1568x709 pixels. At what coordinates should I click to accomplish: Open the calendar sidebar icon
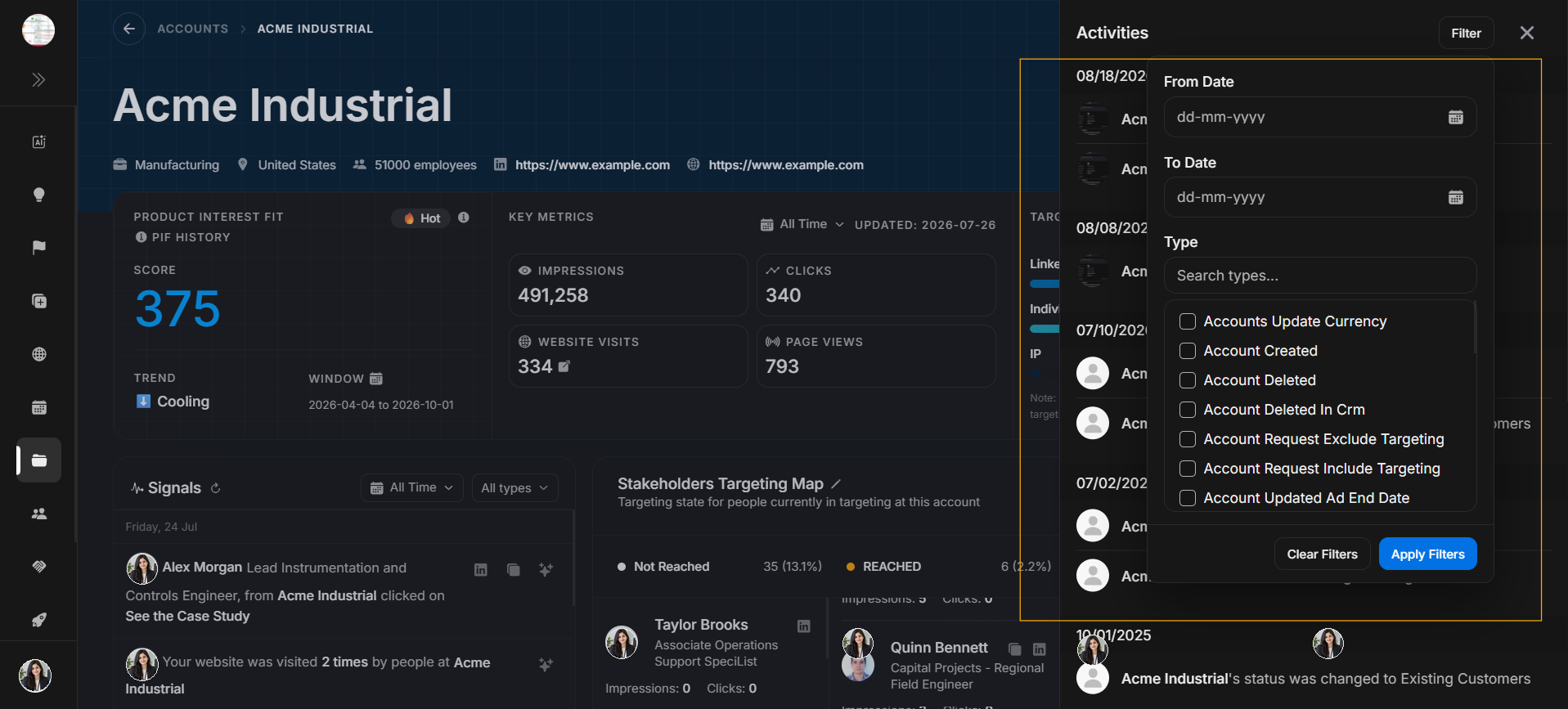pos(38,407)
